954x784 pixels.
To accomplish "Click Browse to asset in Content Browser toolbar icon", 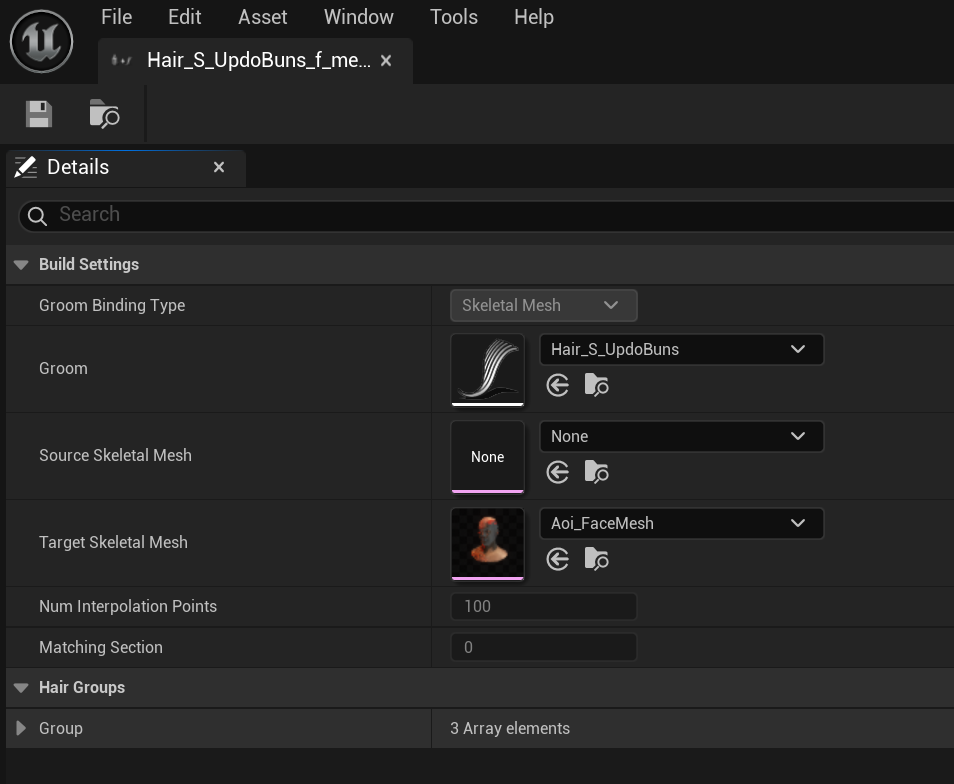I will (x=104, y=114).
